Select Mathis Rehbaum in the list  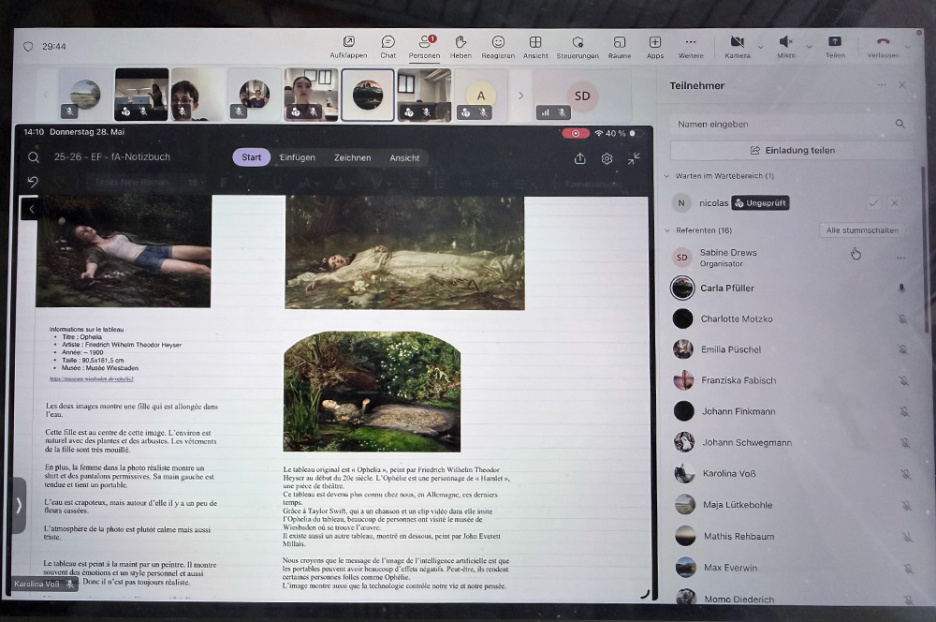pos(792,536)
